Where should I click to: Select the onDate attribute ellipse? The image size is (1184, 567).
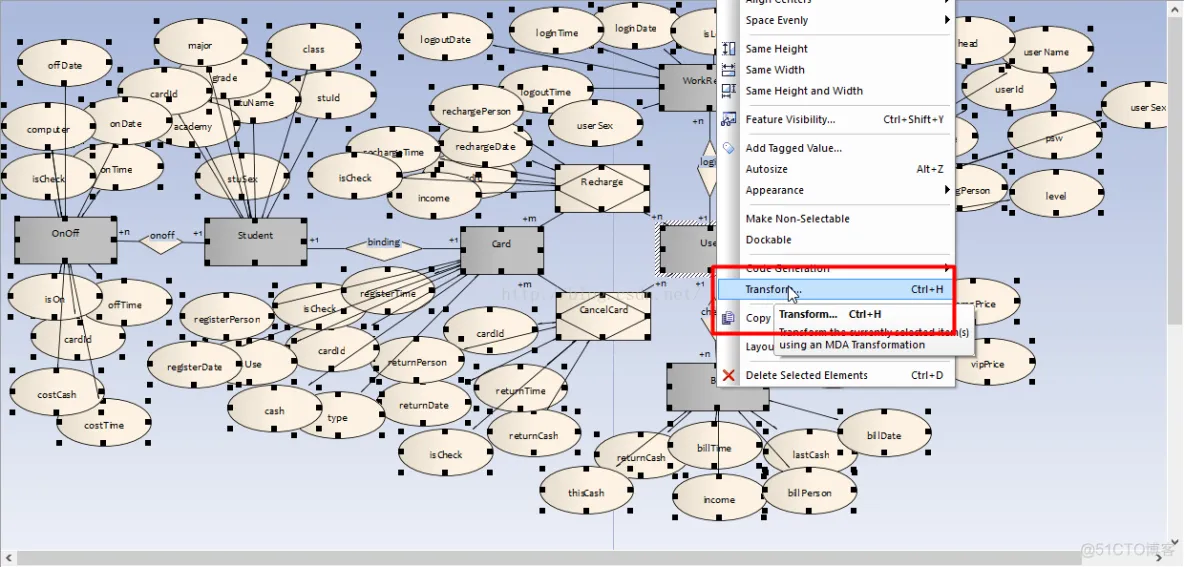click(126, 122)
